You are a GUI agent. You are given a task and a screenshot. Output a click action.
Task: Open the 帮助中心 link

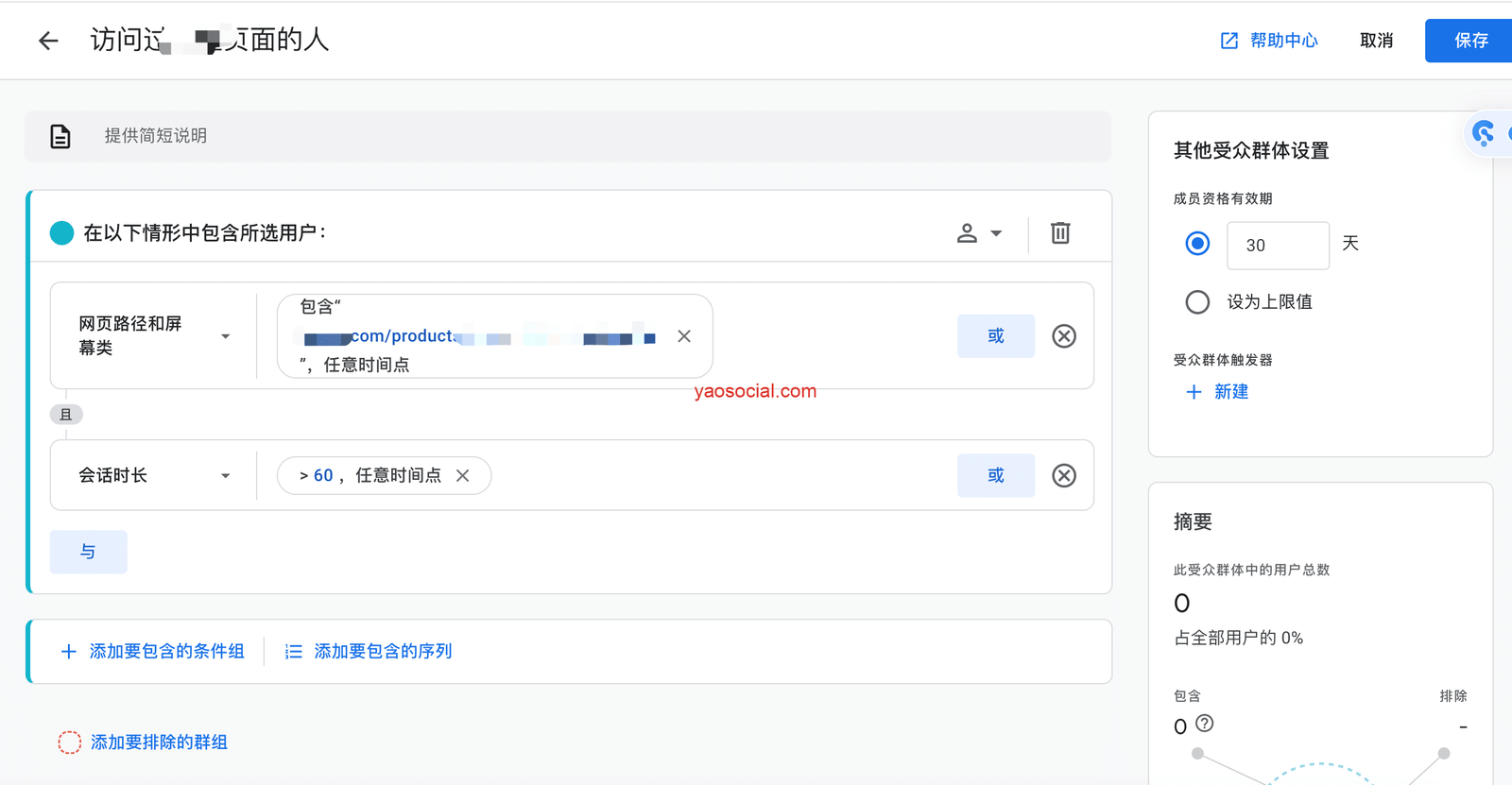[1269, 41]
